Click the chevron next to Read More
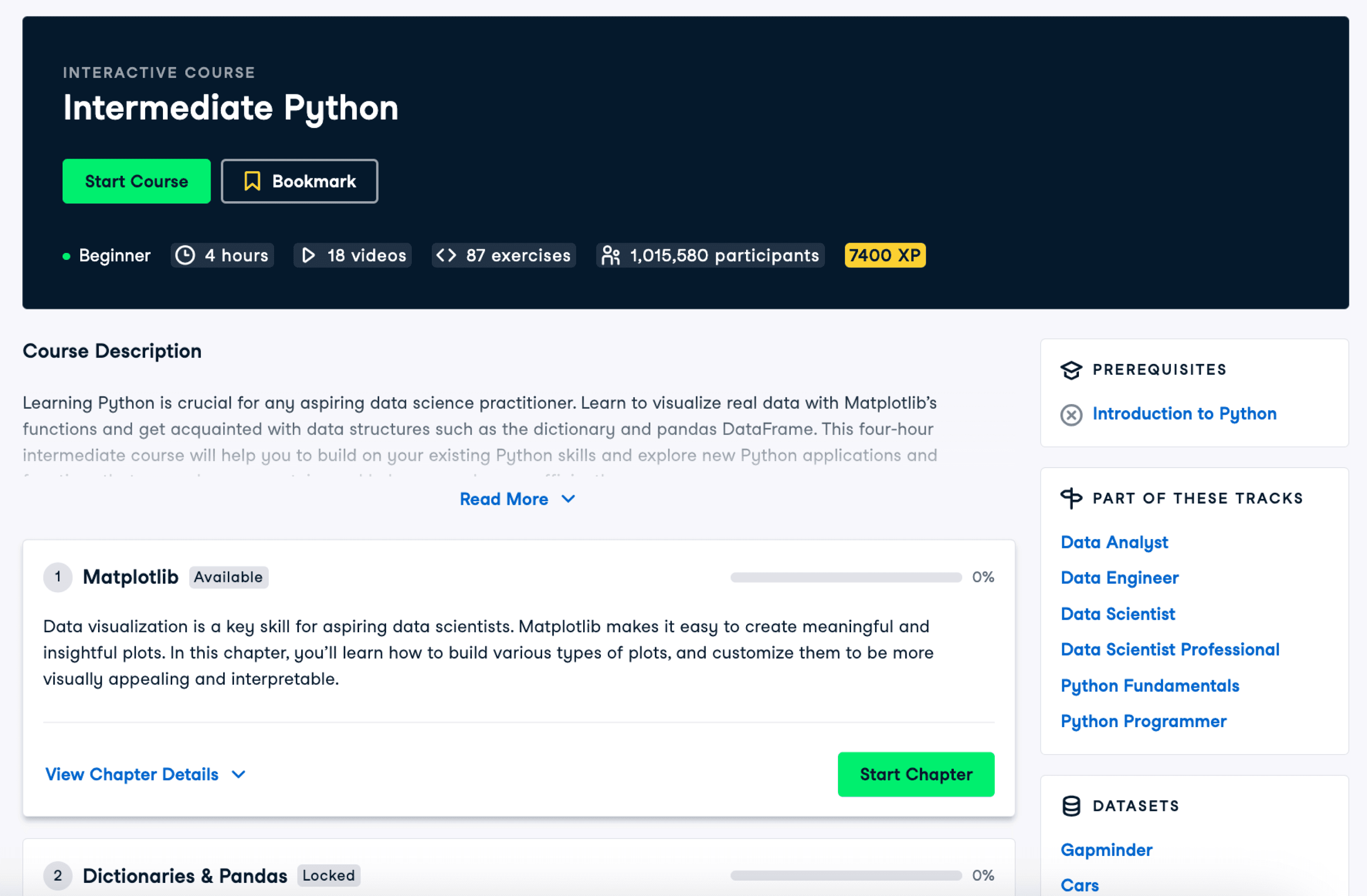 568,499
